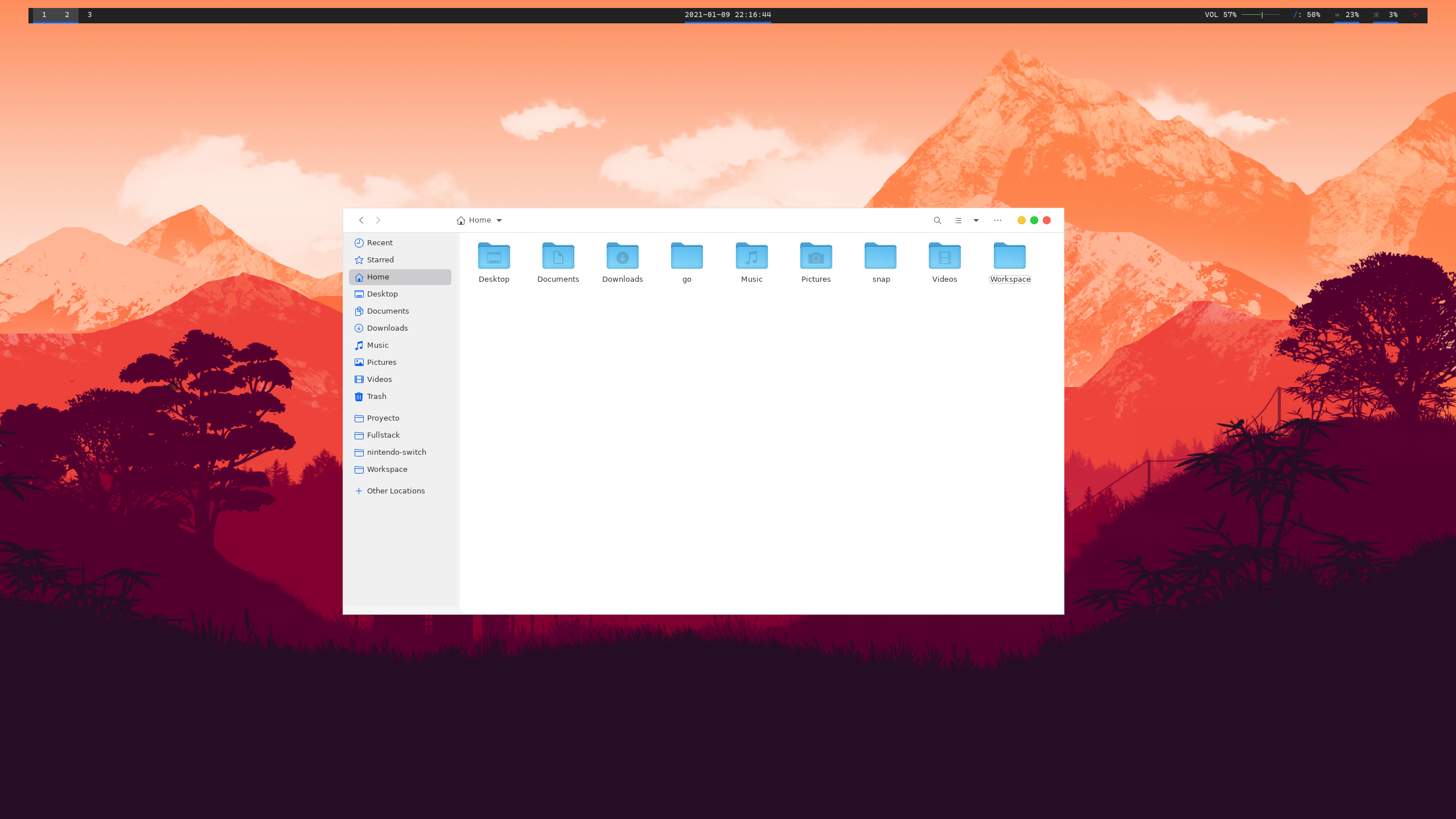Switch to workspace 3 in top bar
1456x819 pixels.
(89, 15)
